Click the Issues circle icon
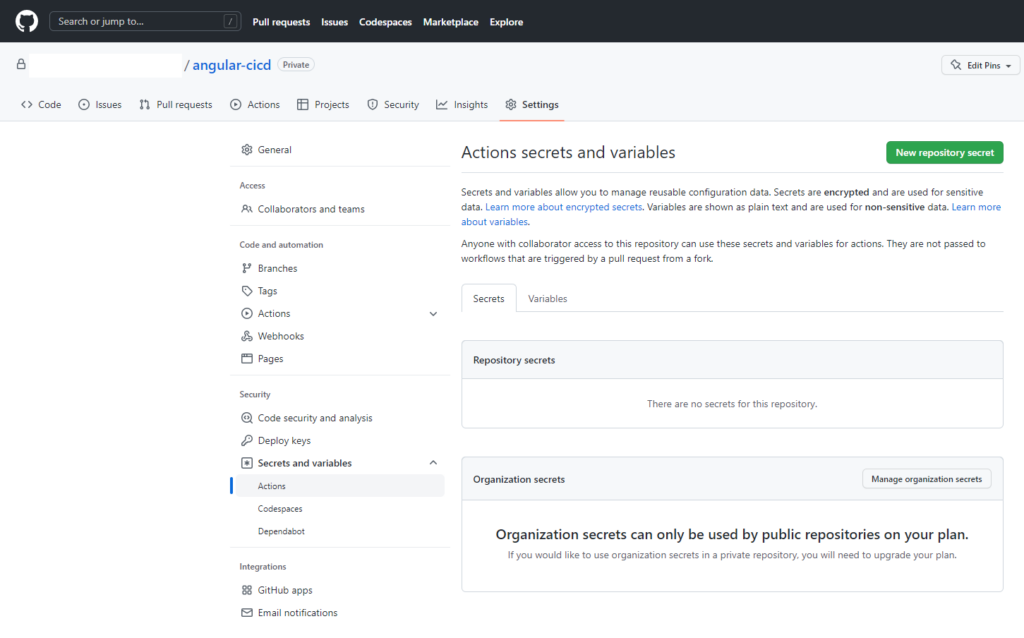 (x=84, y=104)
